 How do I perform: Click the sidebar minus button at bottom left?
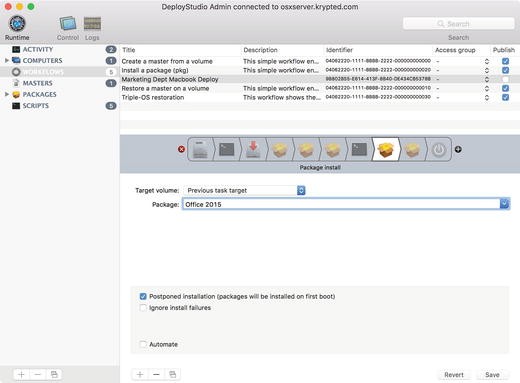pyautogui.click(x=38, y=375)
